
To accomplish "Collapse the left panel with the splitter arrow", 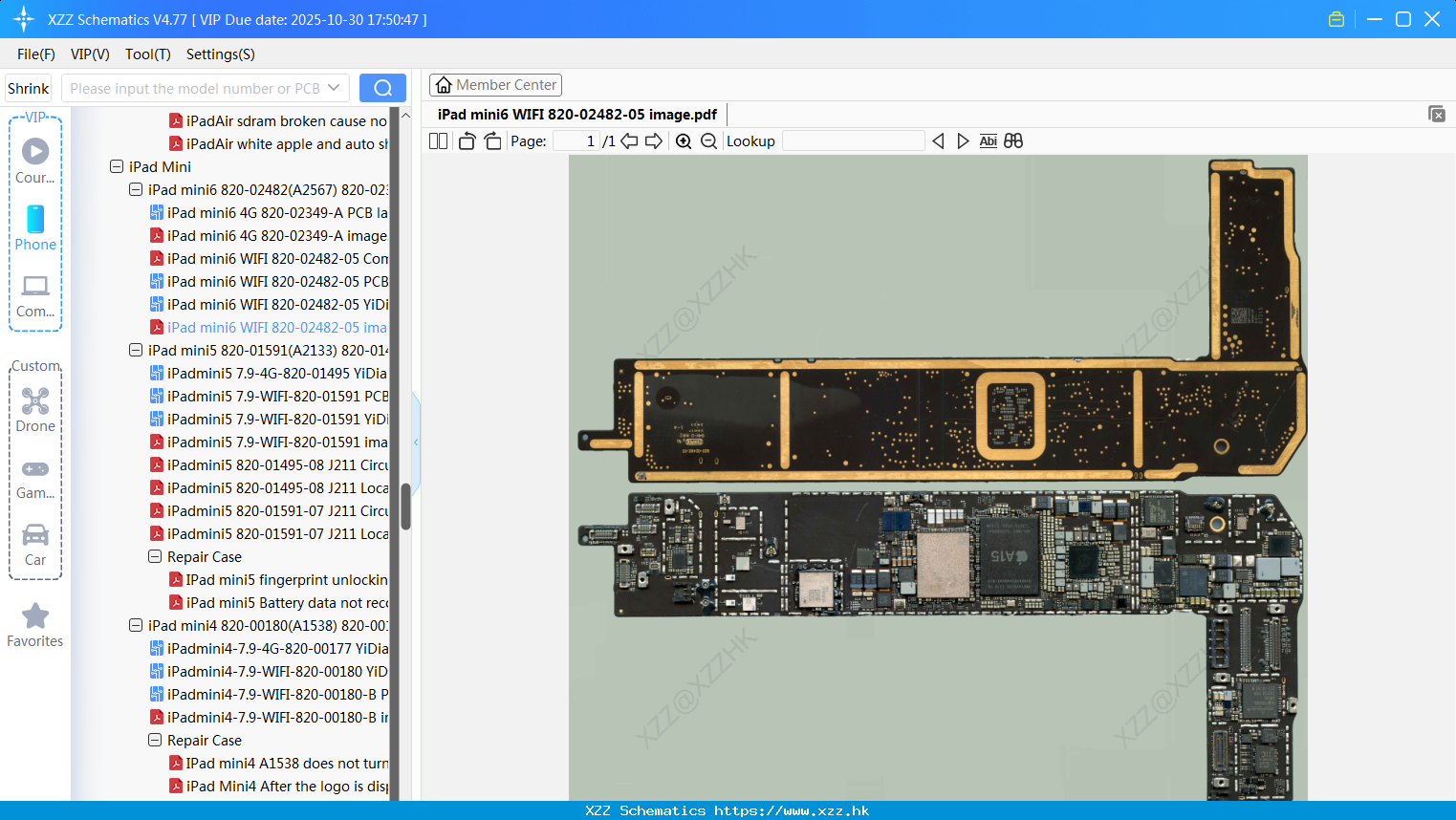I will (416, 442).
